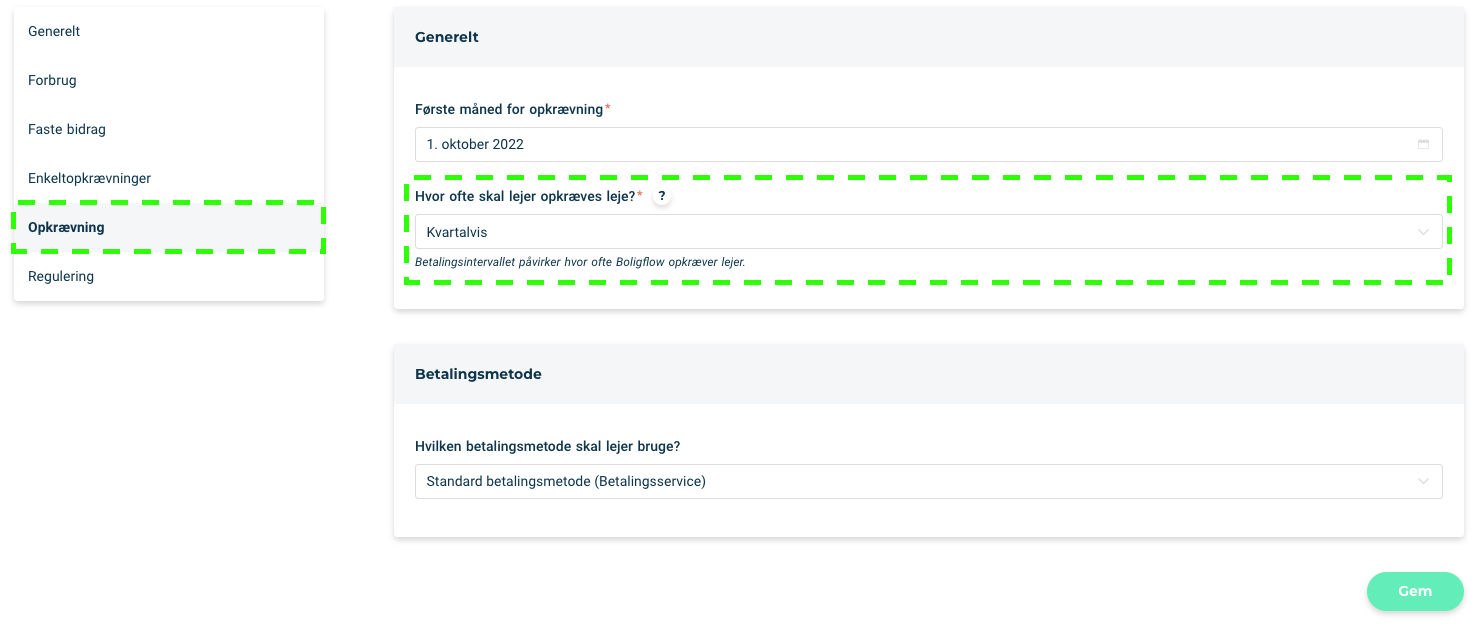Click the calendar icon in date field
This screenshot has height=631, width=1478.
click(x=1423, y=144)
